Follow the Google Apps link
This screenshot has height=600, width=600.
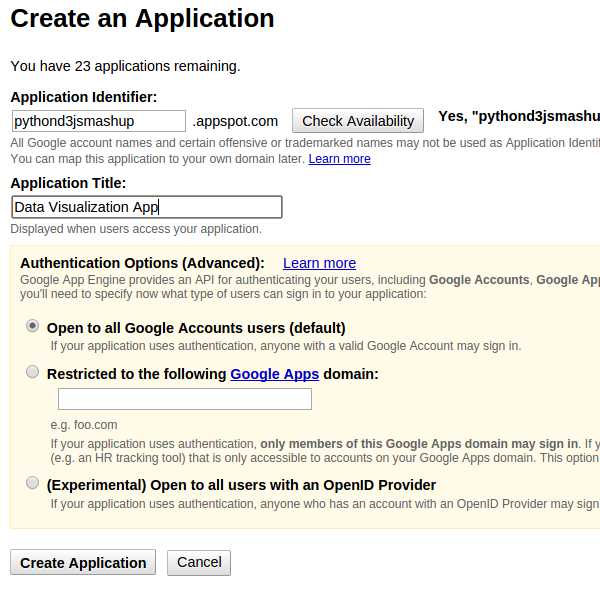(274, 374)
